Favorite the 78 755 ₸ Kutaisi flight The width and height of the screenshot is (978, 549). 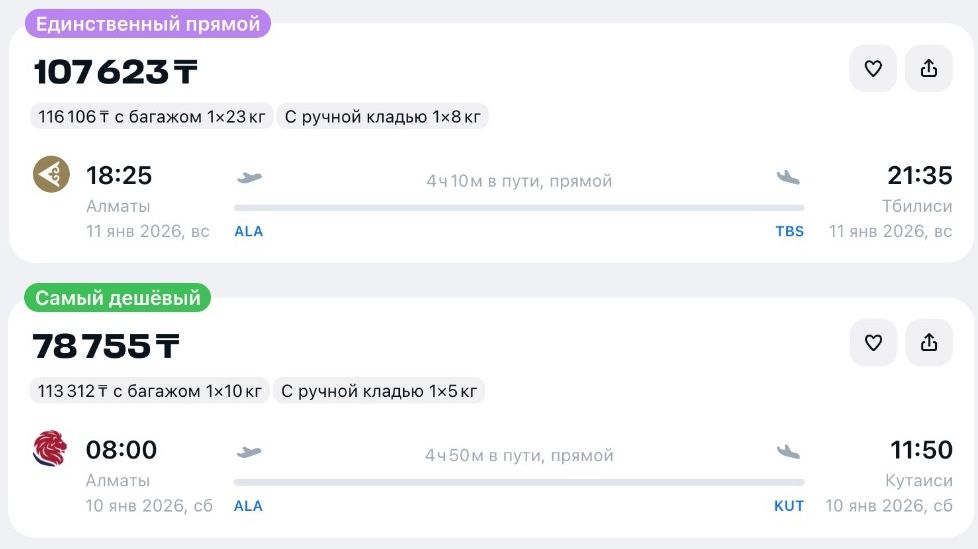[x=873, y=343]
